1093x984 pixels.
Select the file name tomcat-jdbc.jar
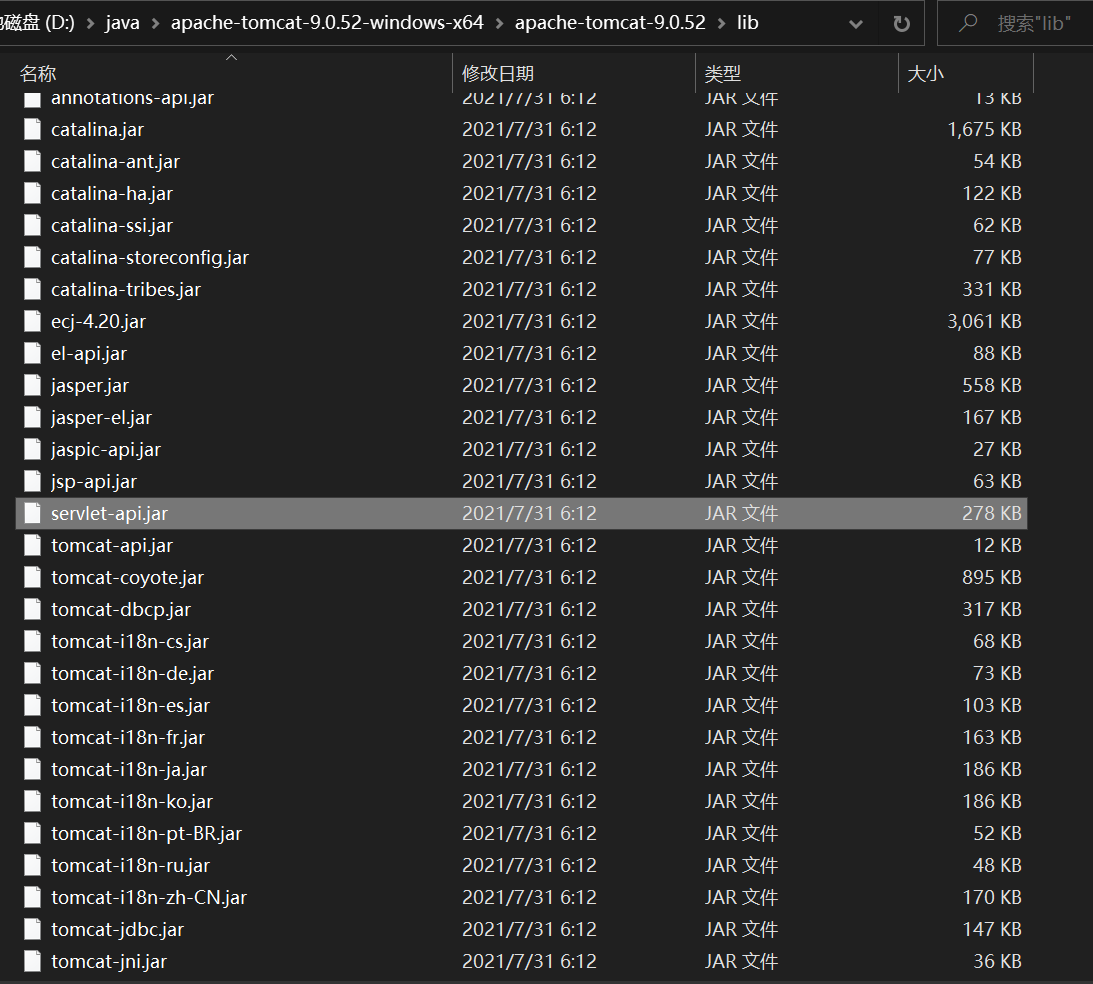(118, 930)
